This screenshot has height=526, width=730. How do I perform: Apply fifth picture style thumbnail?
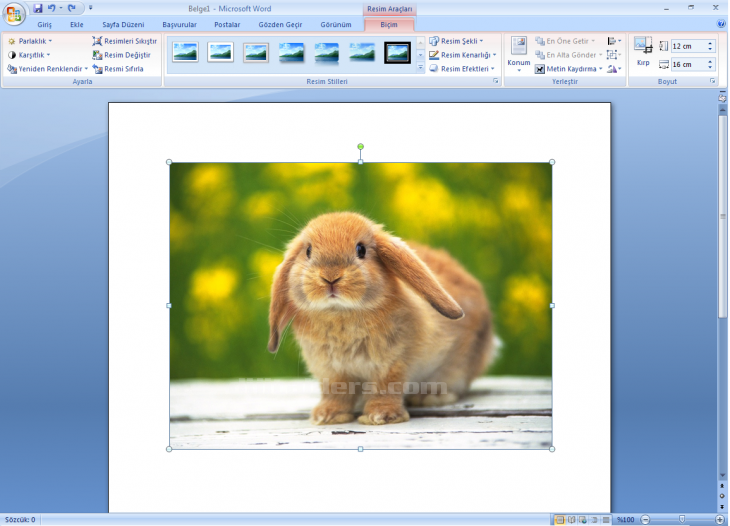click(327, 52)
